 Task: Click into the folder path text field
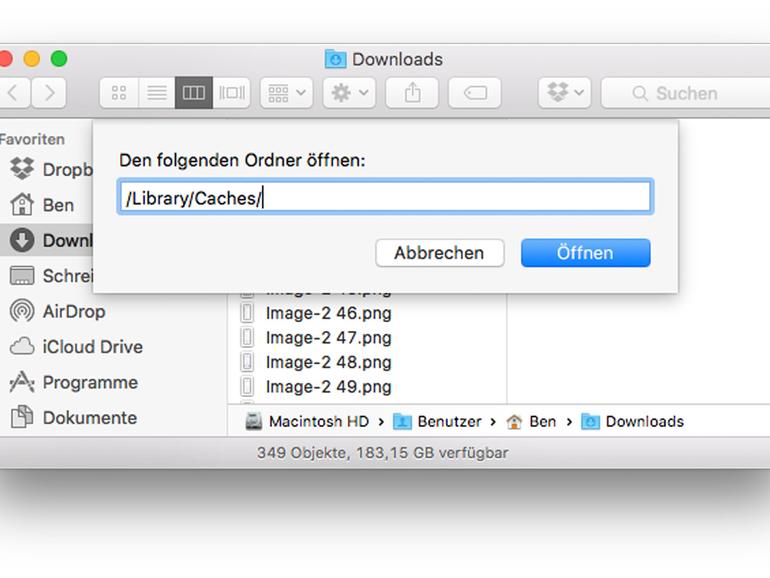pyautogui.click(x=385, y=197)
